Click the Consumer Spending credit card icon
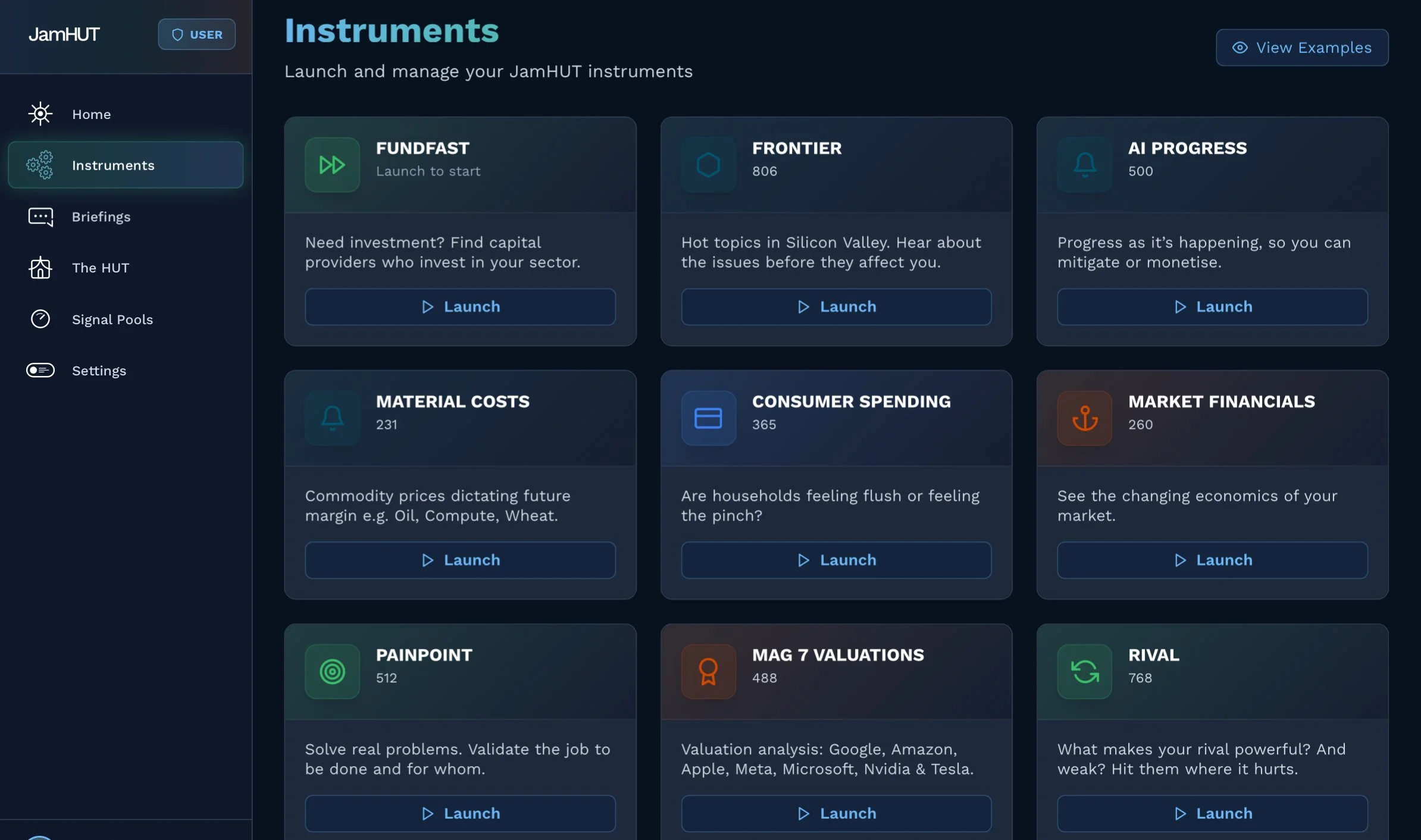This screenshot has height=840, width=1421. pos(708,418)
